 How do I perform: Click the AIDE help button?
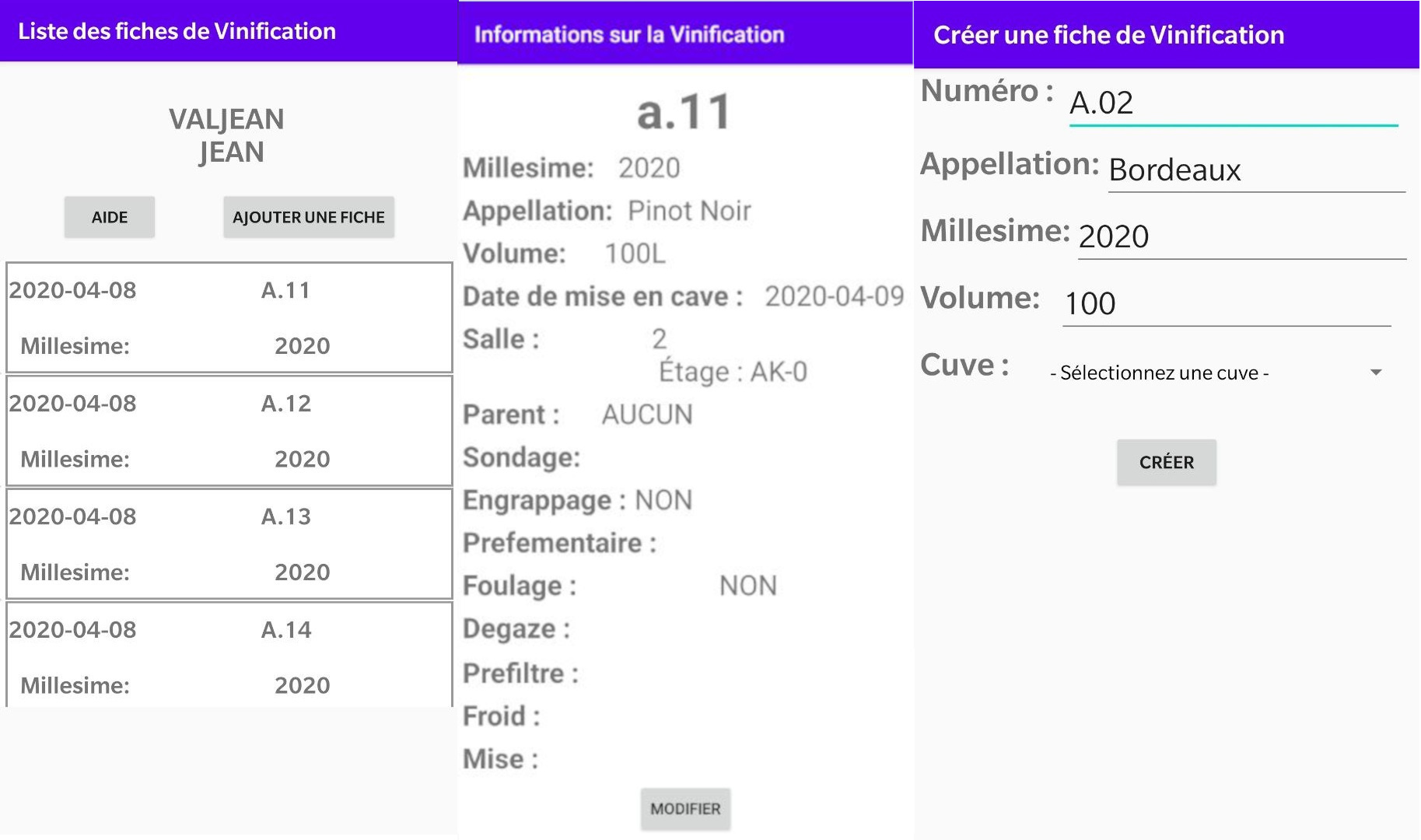click(109, 217)
